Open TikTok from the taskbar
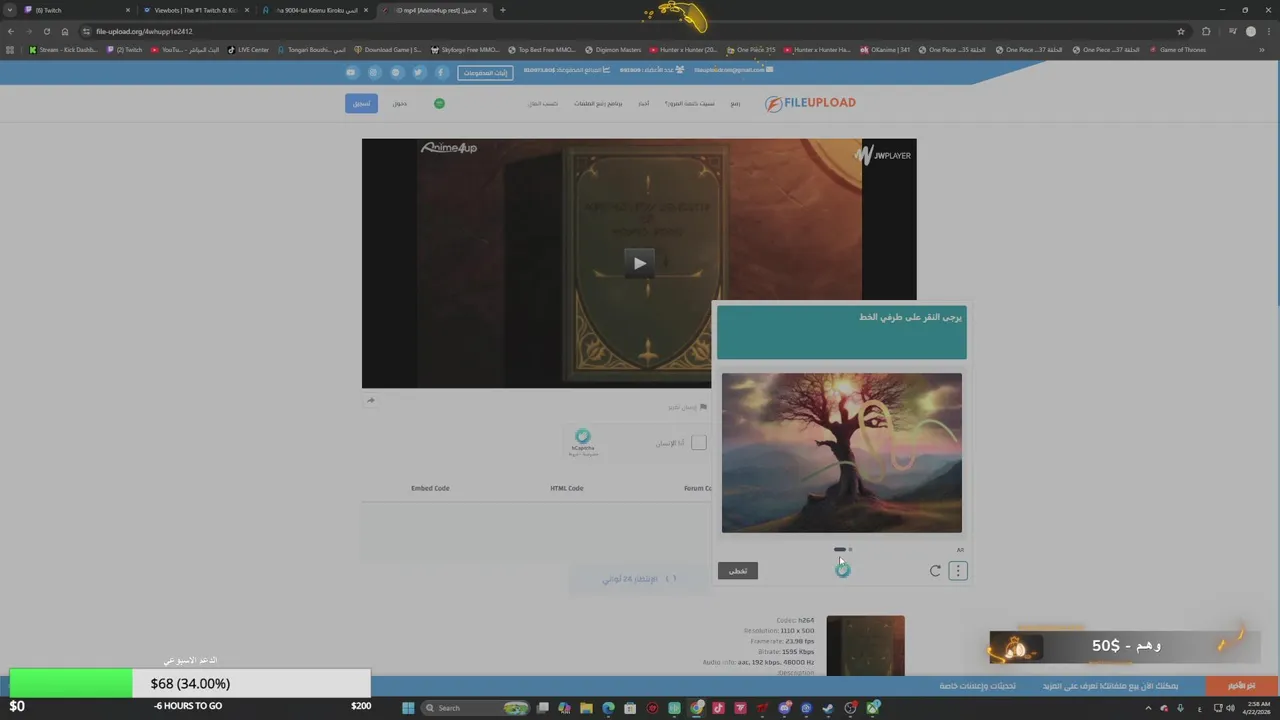The width and height of the screenshot is (1280, 720). click(x=718, y=708)
